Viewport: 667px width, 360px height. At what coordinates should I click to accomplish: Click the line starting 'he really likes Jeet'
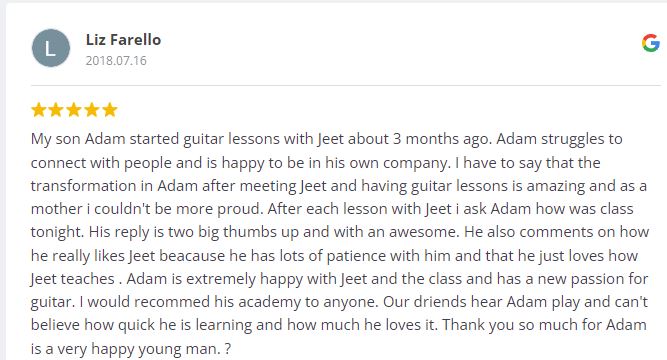click(x=334, y=256)
